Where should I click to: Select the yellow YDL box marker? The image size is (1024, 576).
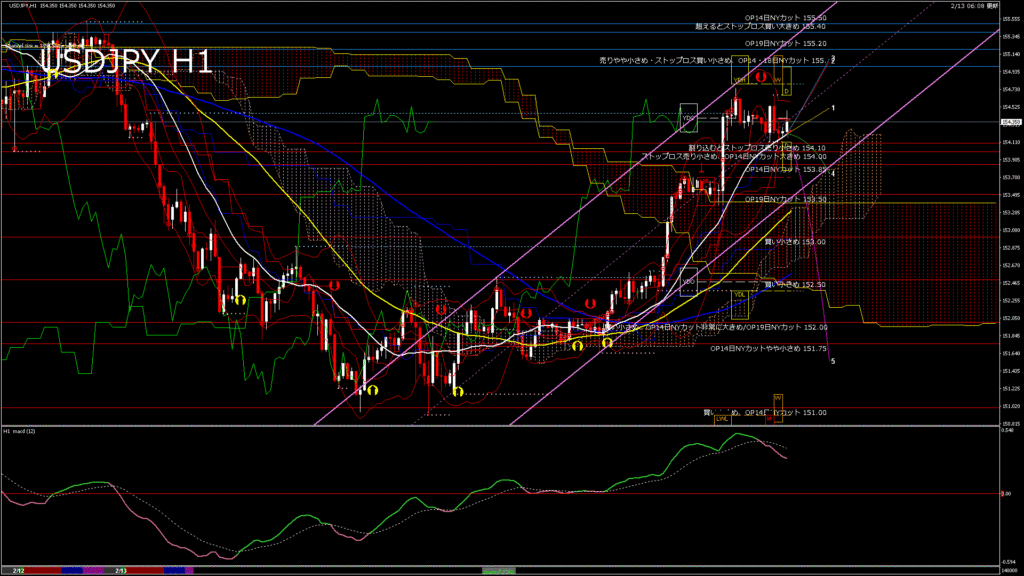[x=739, y=294]
